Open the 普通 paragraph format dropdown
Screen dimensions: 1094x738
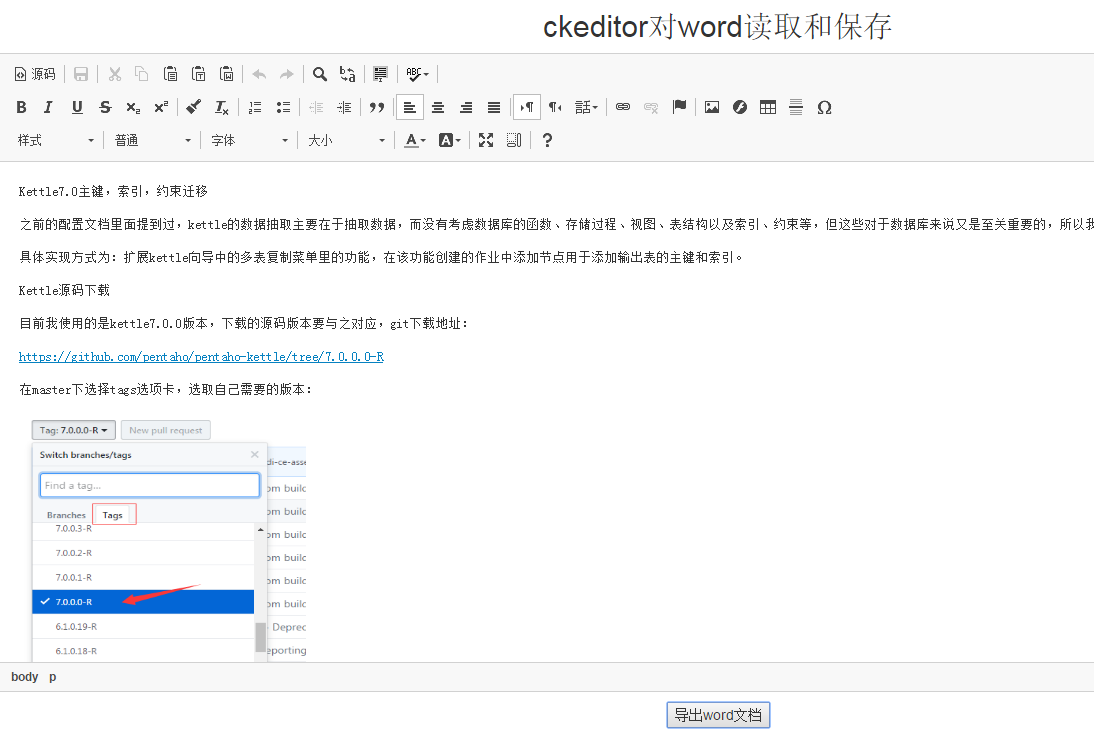[152, 140]
